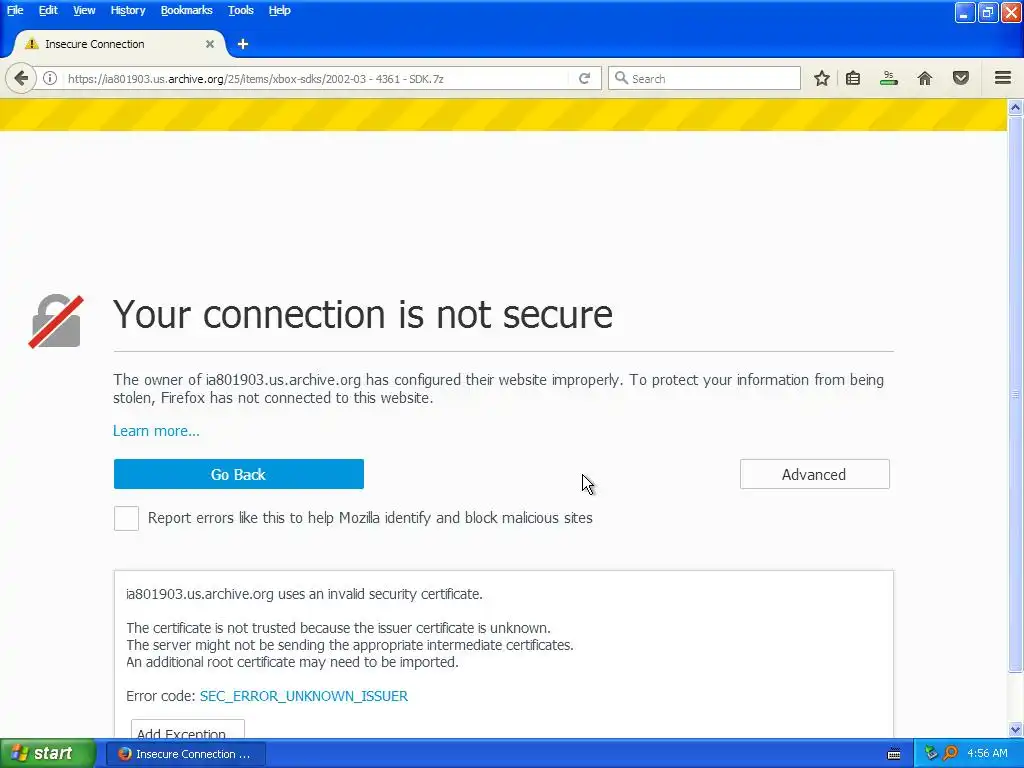Screen dimensions: 1024x768
Task: Open the View menu
Action: (84, 10)
